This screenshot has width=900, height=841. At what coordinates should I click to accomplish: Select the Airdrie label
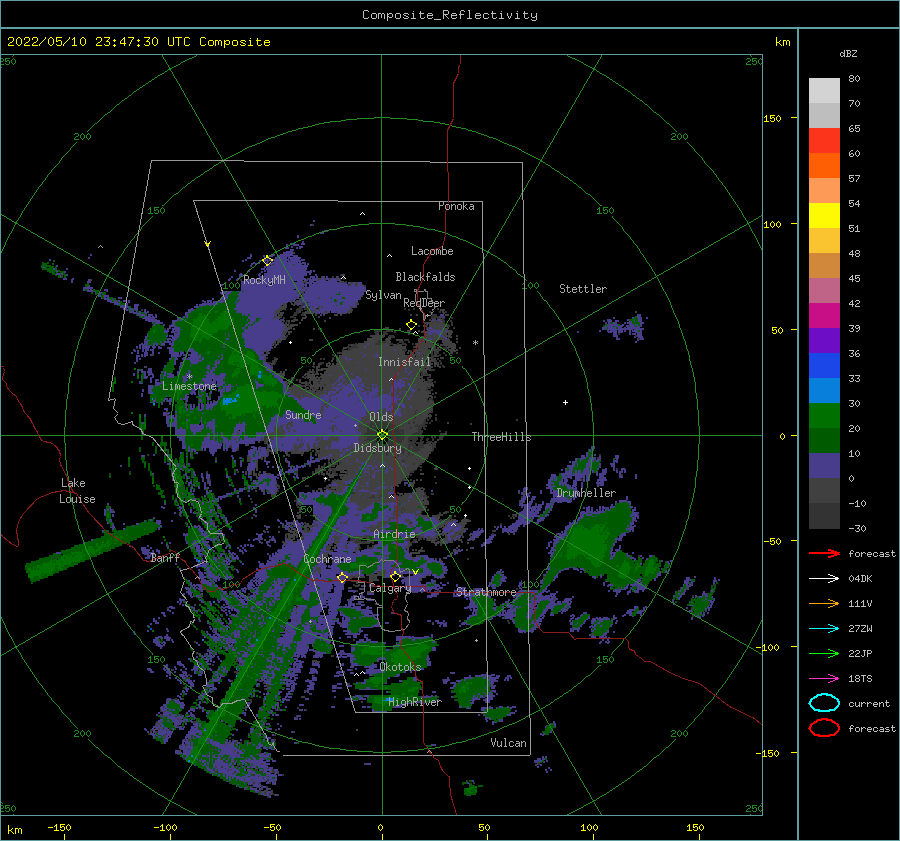[394, 534]
